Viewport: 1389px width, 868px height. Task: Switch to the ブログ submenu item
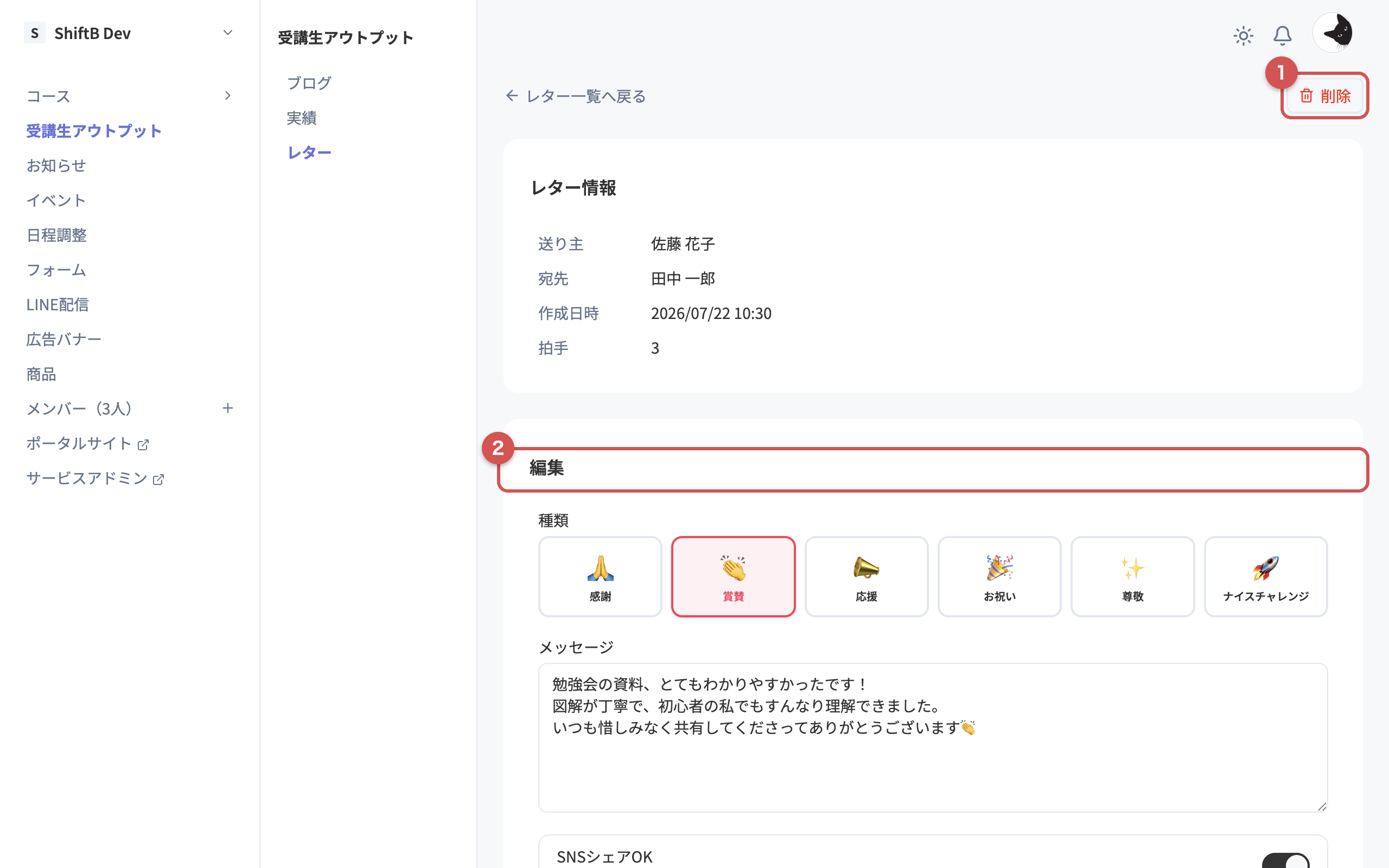pyautogui.click(x=309, y=82)
